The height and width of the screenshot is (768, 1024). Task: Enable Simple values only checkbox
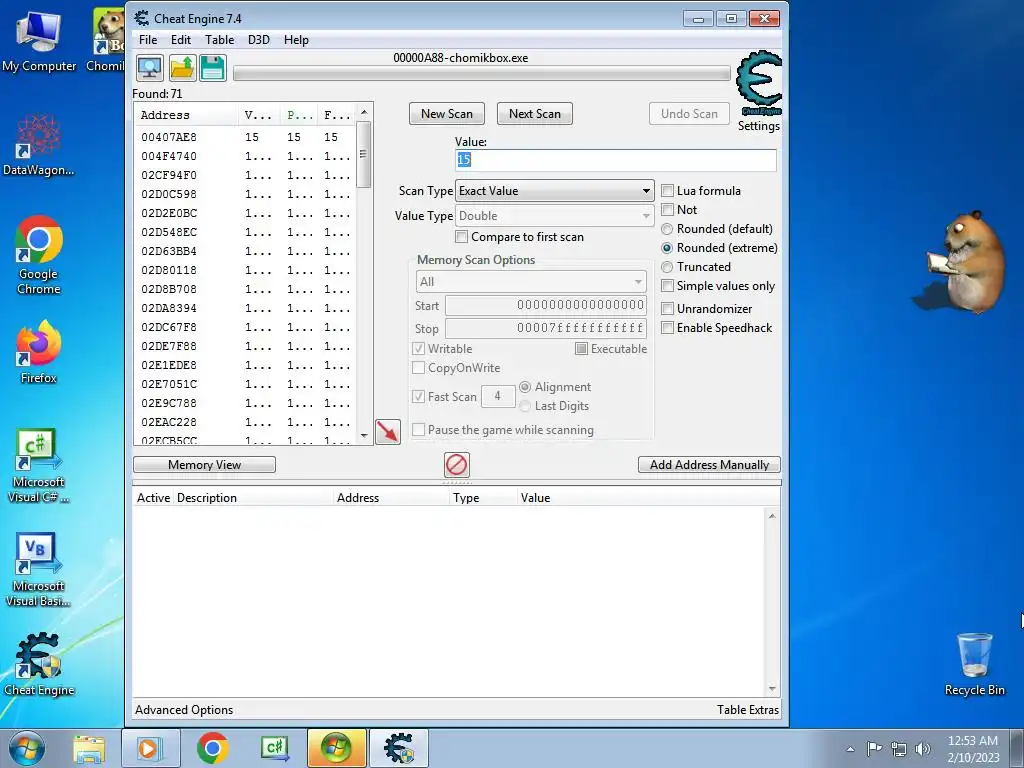pos(667,286)
